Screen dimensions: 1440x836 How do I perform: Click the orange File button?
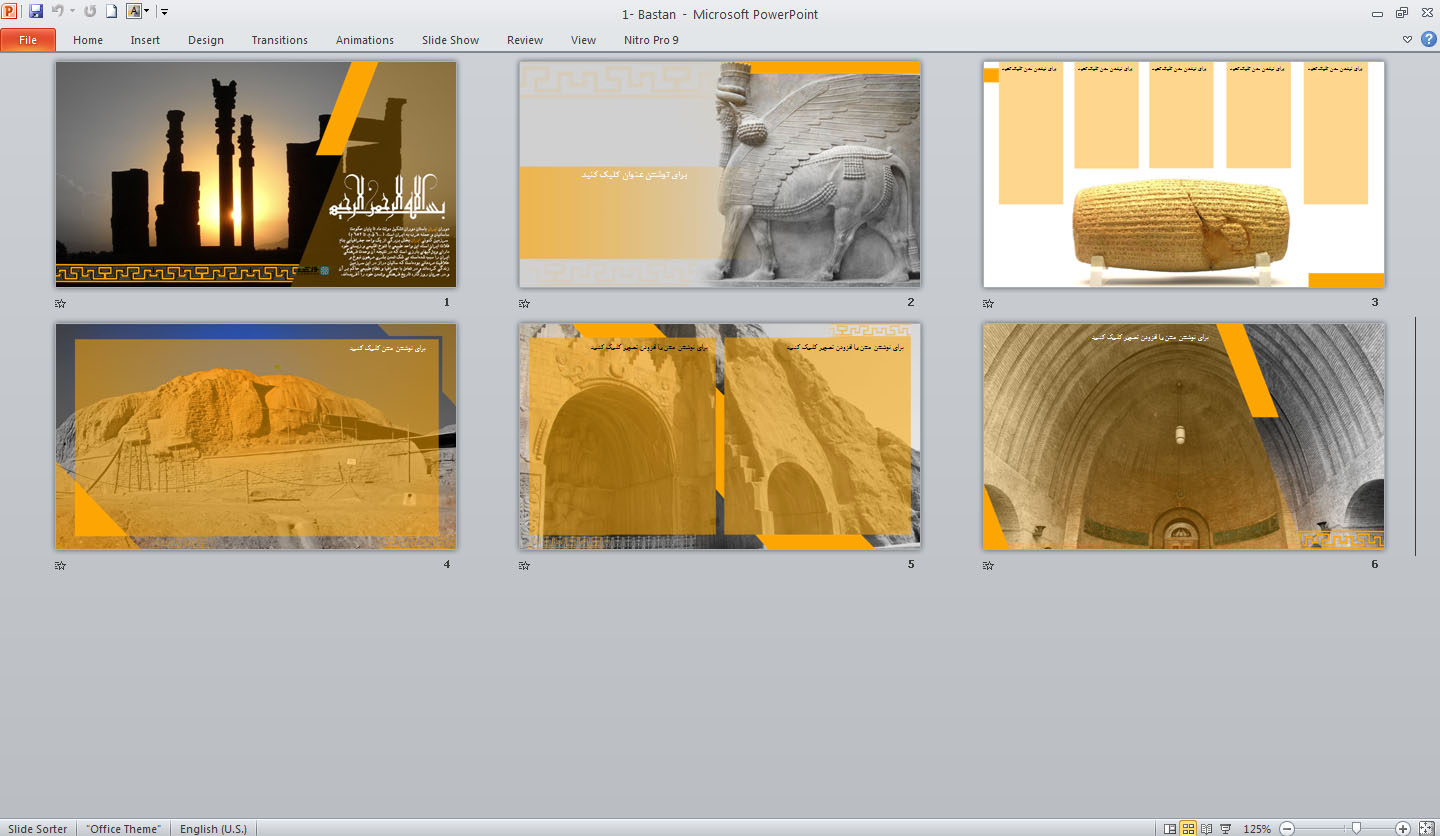pos(28,40)
